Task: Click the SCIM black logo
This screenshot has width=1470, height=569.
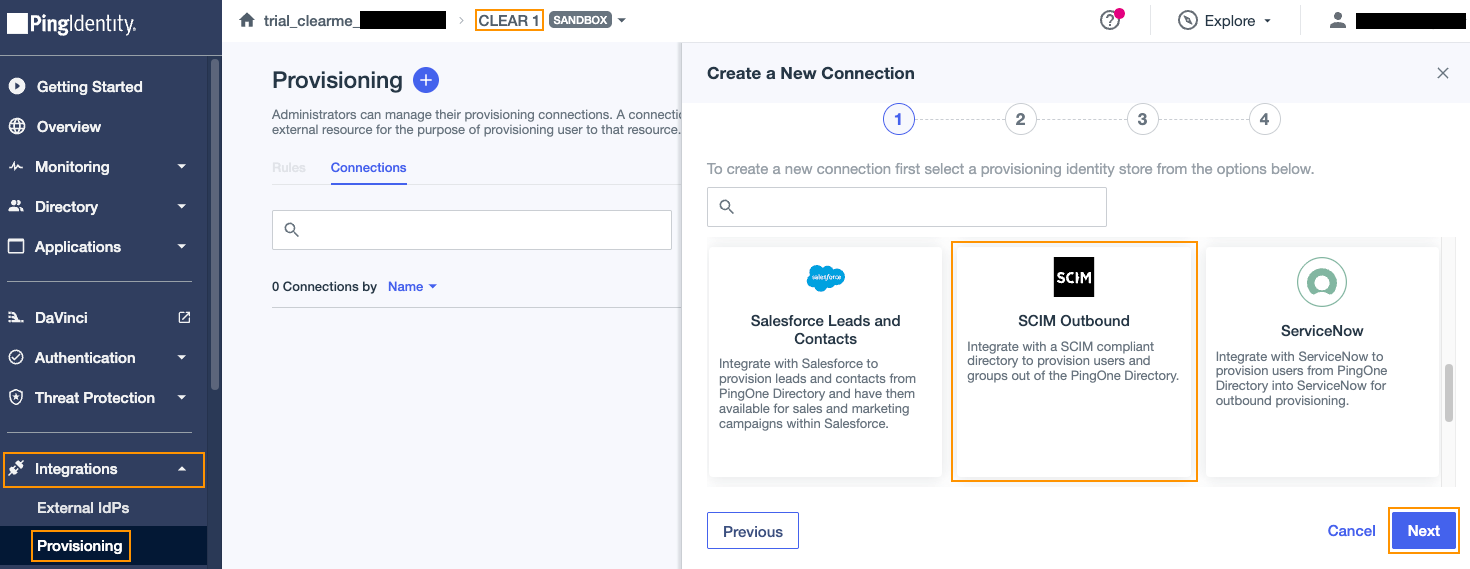Action: [x=1074, y=277]
